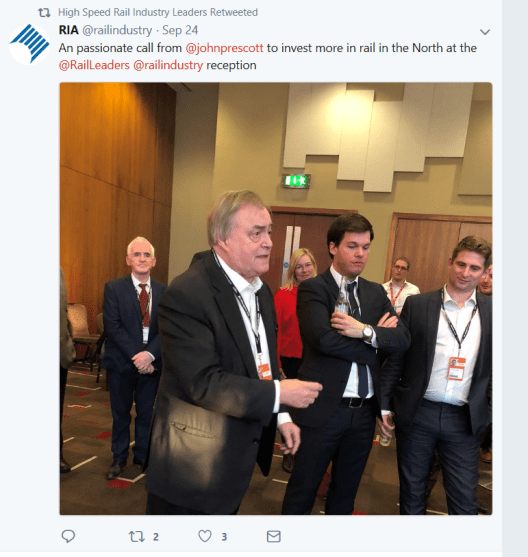528x557 pixels.
Task: Open the Sep 24 timestamp permalink
Action: [x=180, y=31]
